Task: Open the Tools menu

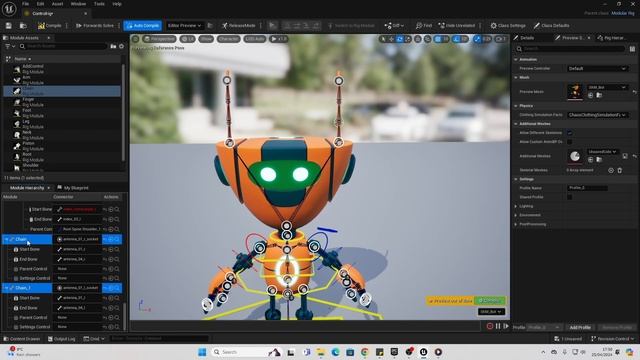Action: pos(99,4)
